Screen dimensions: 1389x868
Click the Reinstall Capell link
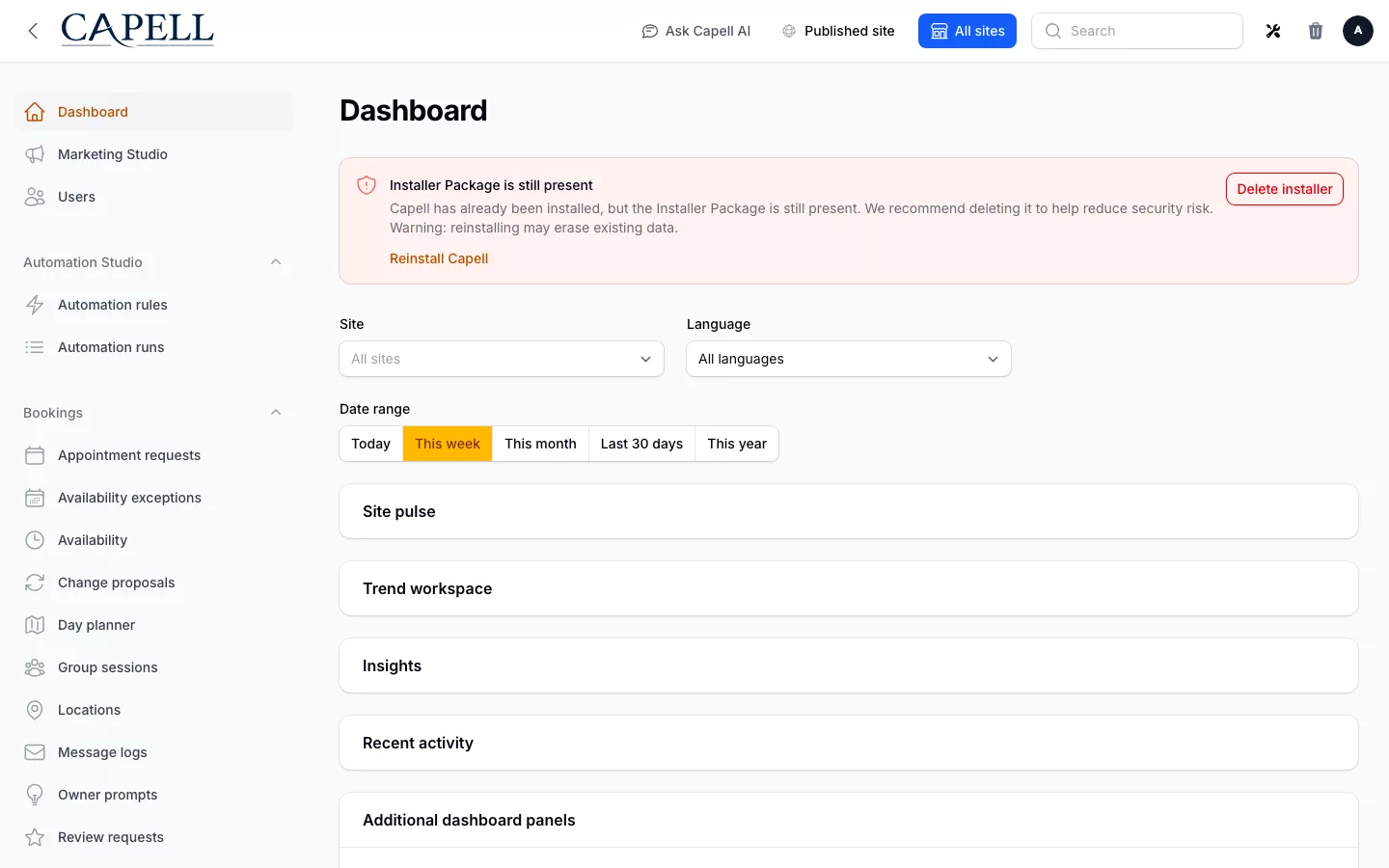[439, 258]
